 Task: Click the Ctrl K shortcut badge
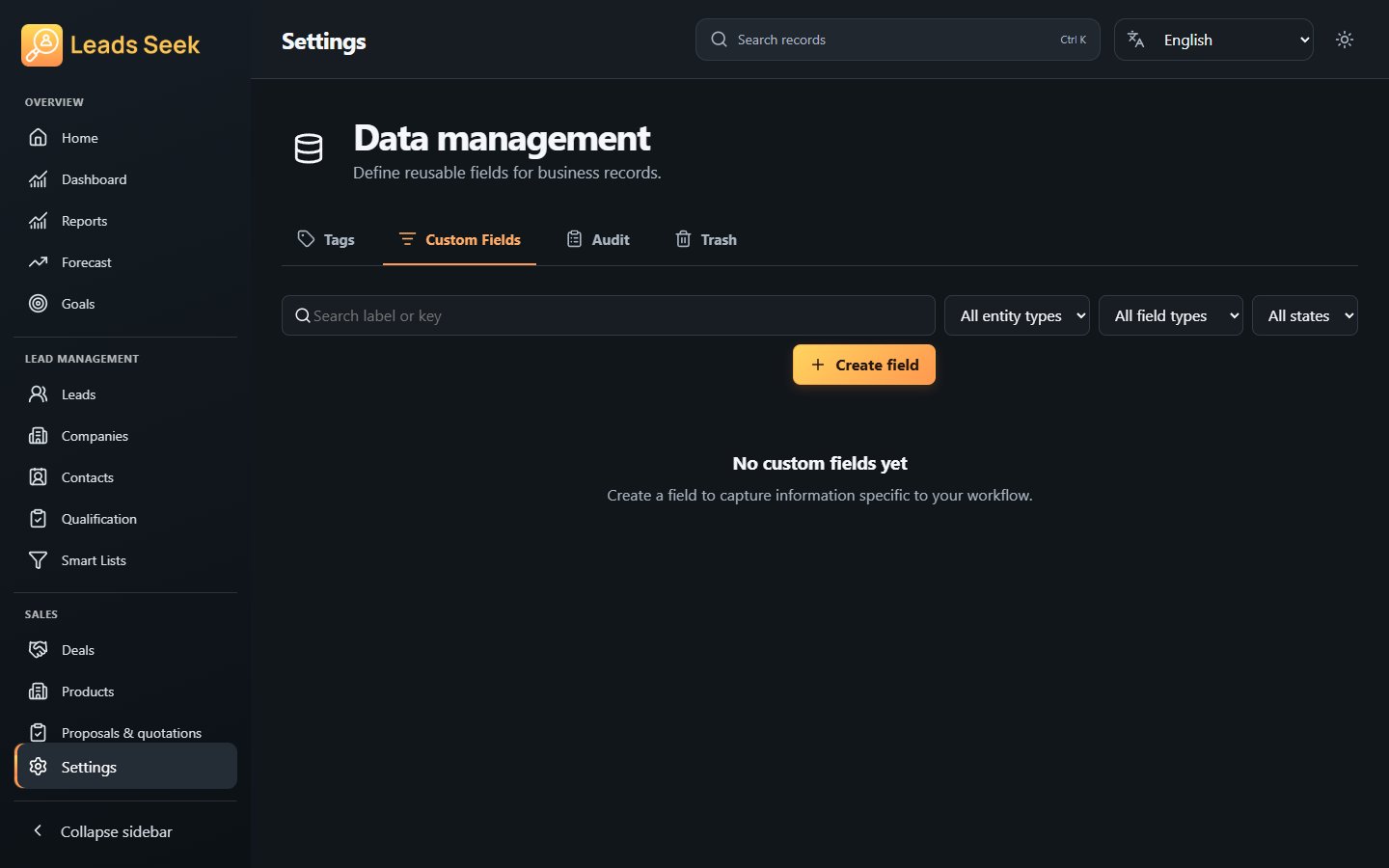(1073, 40)
